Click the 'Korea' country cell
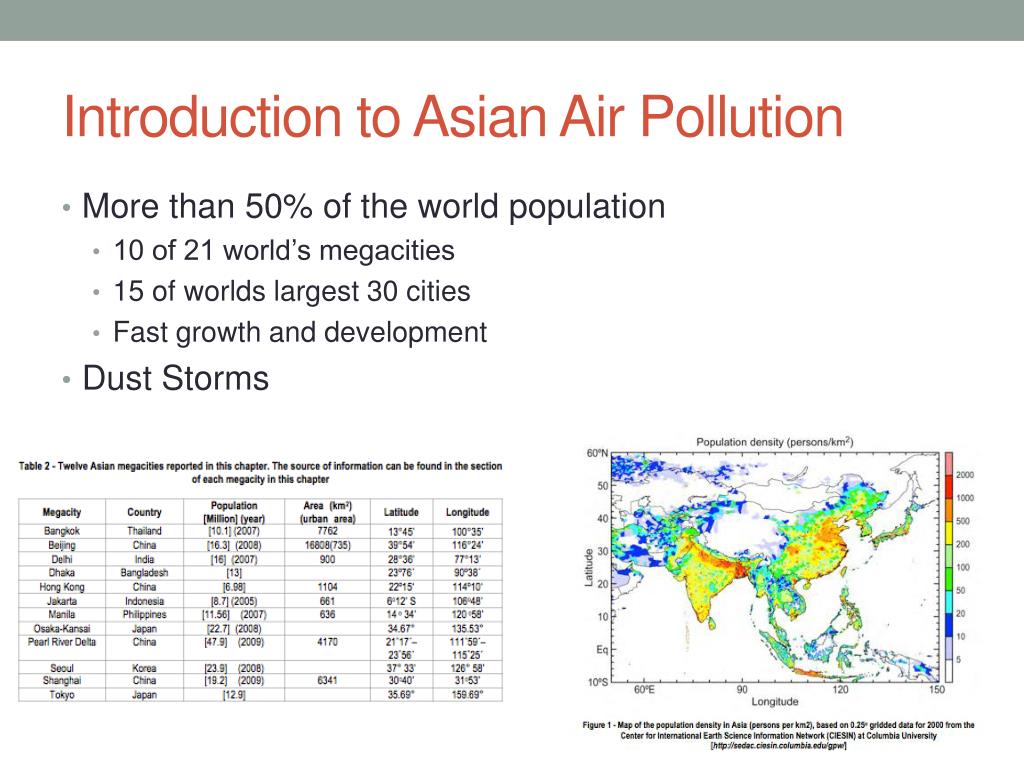This screenshot has width=1024, height=768. tap(144, 668)
